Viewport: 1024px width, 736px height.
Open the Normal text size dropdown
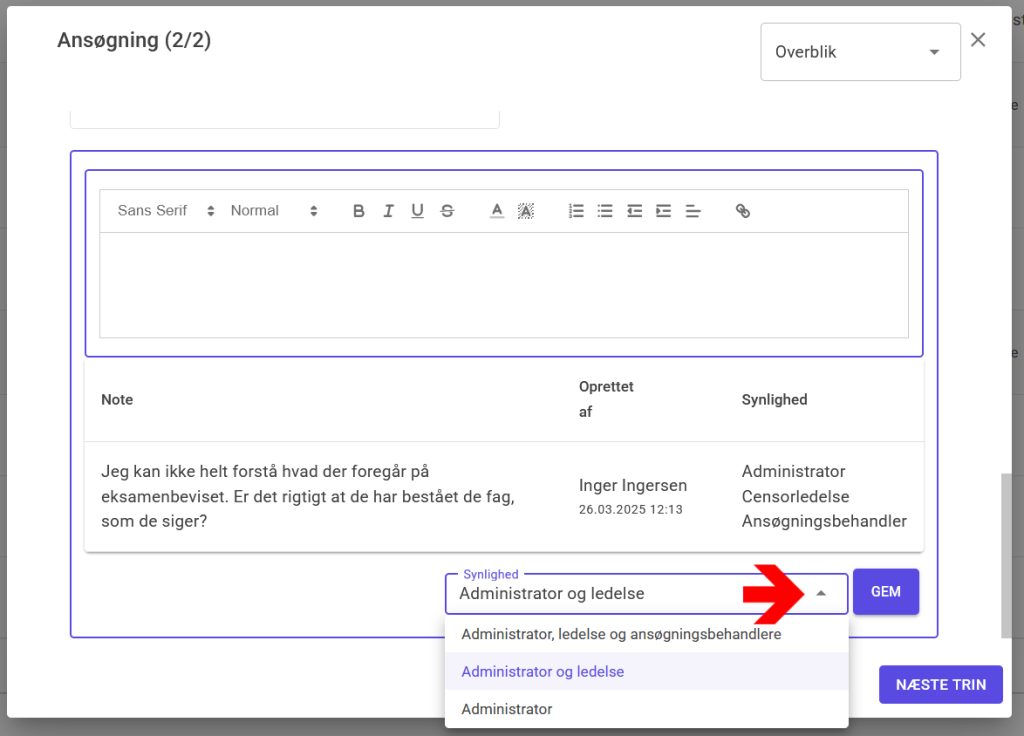(x=273, y=211)
